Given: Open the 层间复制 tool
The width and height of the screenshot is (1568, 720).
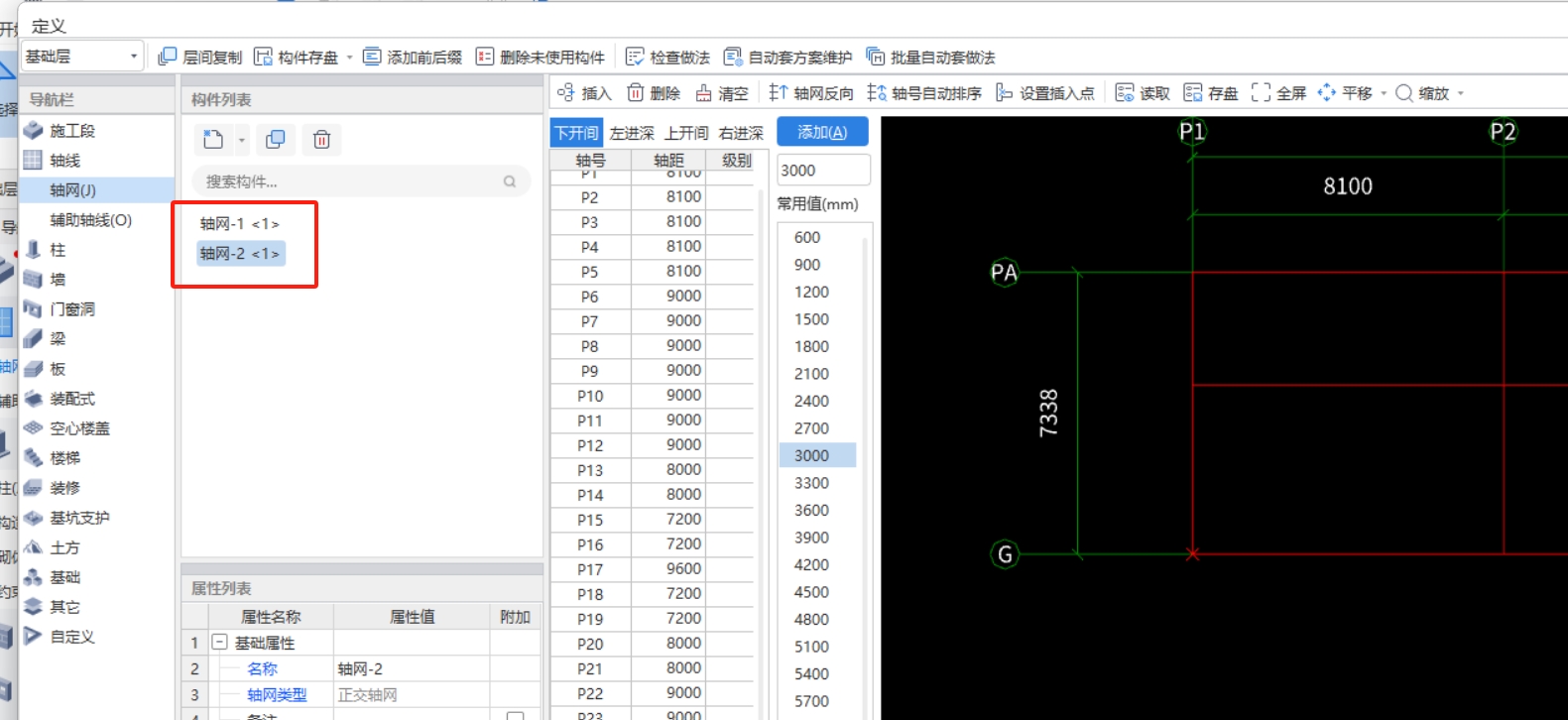Looking at the screenshot, I should pyautogui.click(x=200, y=58).
